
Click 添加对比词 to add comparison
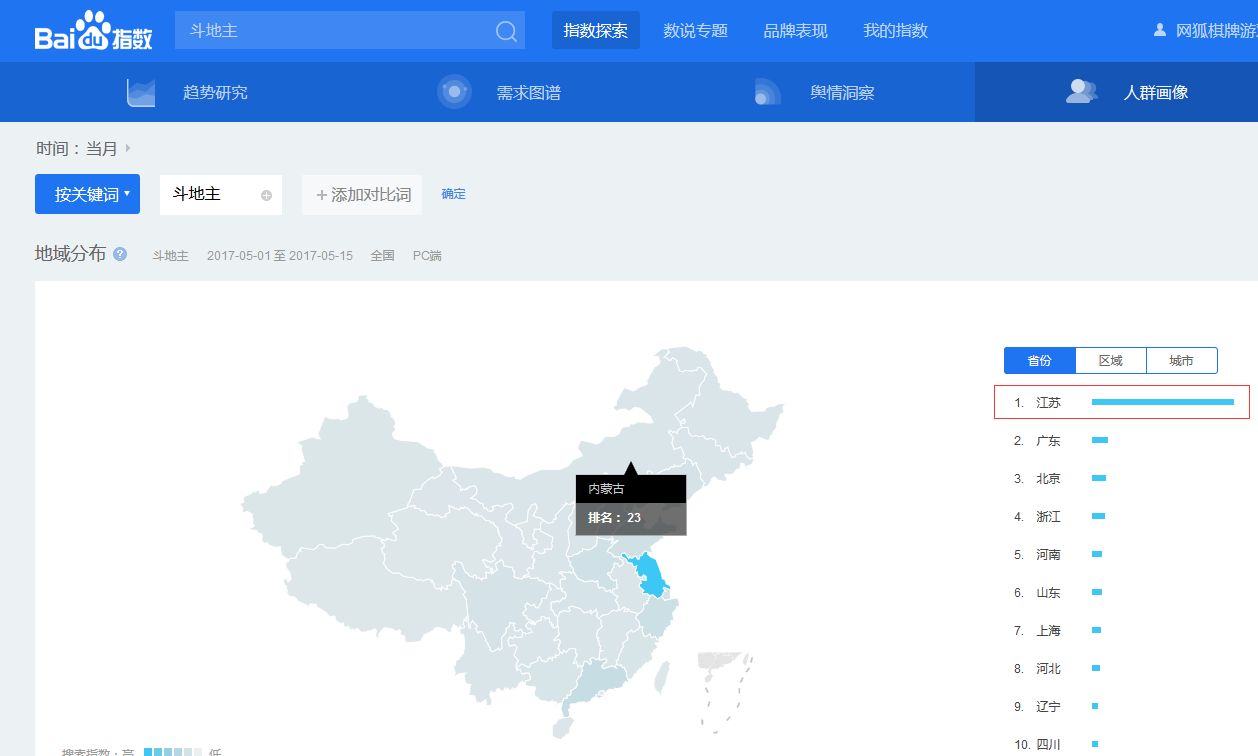pyautogui.click(x=362, y=195)
